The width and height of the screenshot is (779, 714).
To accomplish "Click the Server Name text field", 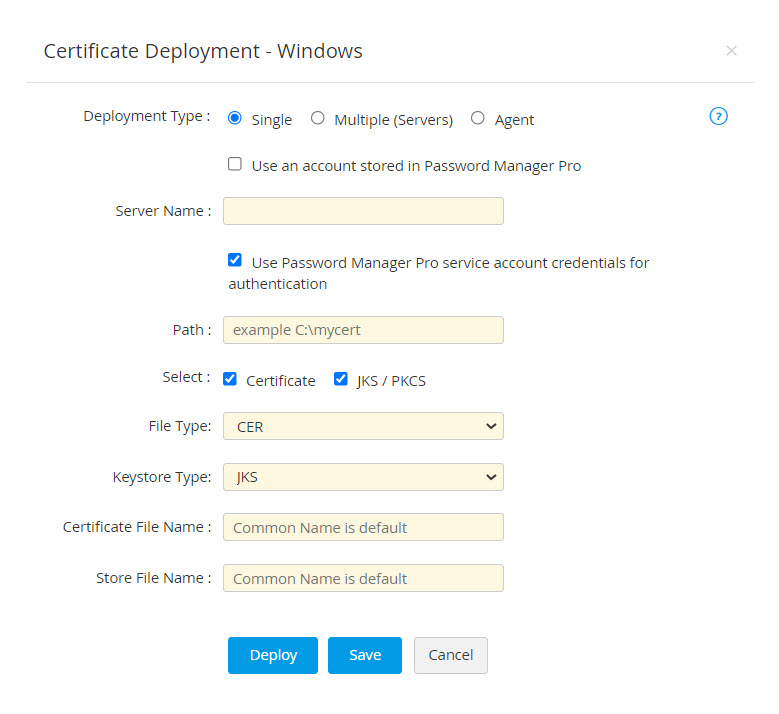I will click(363, 211).
